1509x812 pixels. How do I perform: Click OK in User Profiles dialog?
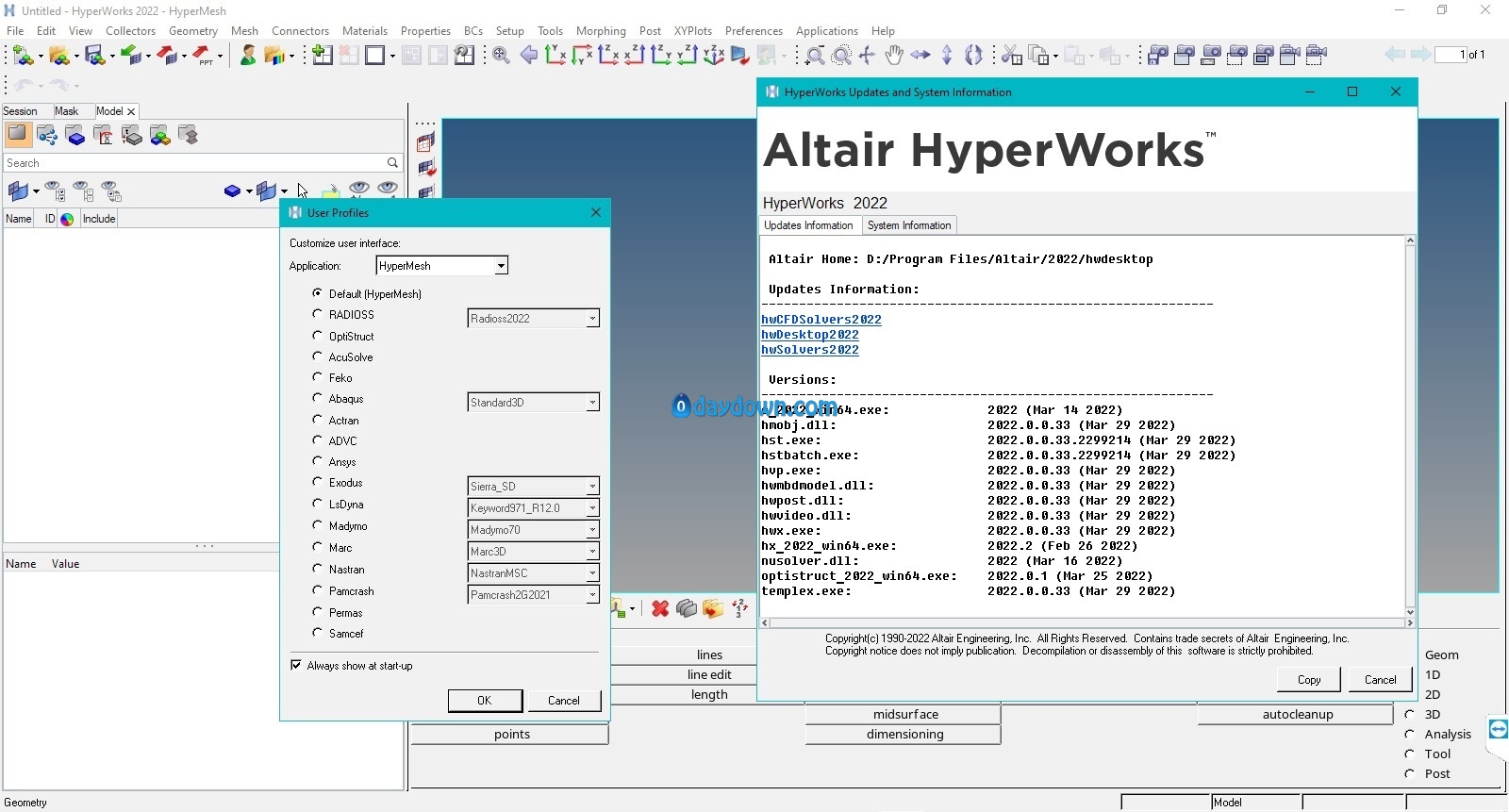click(484, 701)
